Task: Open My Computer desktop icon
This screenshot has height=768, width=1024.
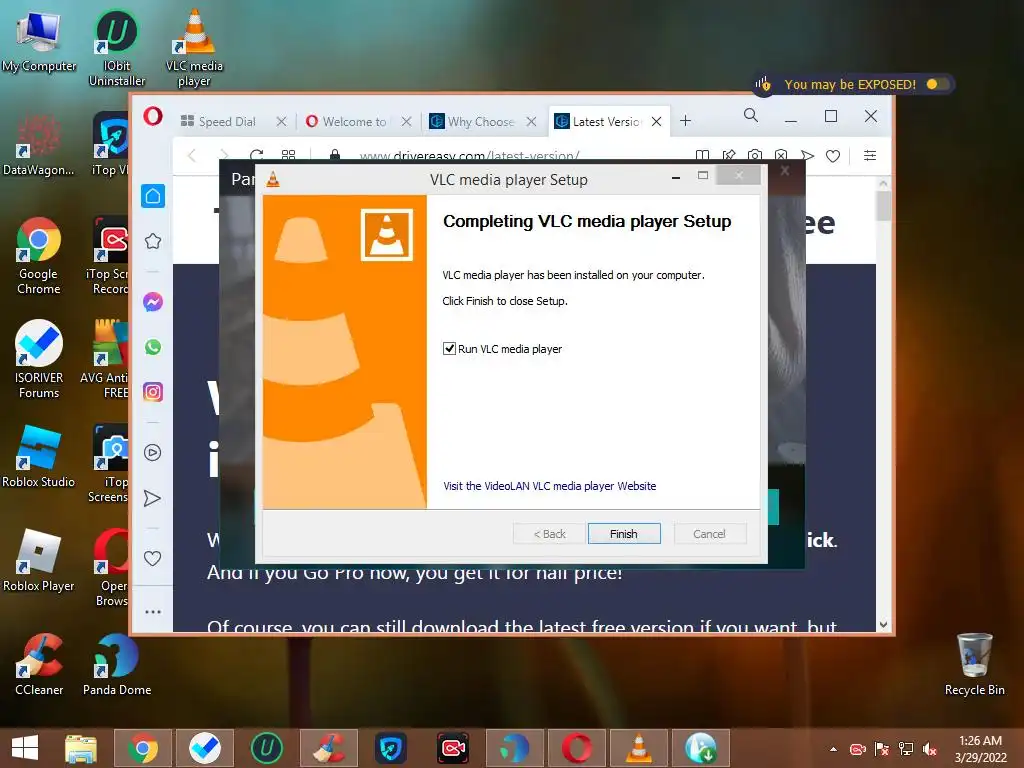Action: 39,40
